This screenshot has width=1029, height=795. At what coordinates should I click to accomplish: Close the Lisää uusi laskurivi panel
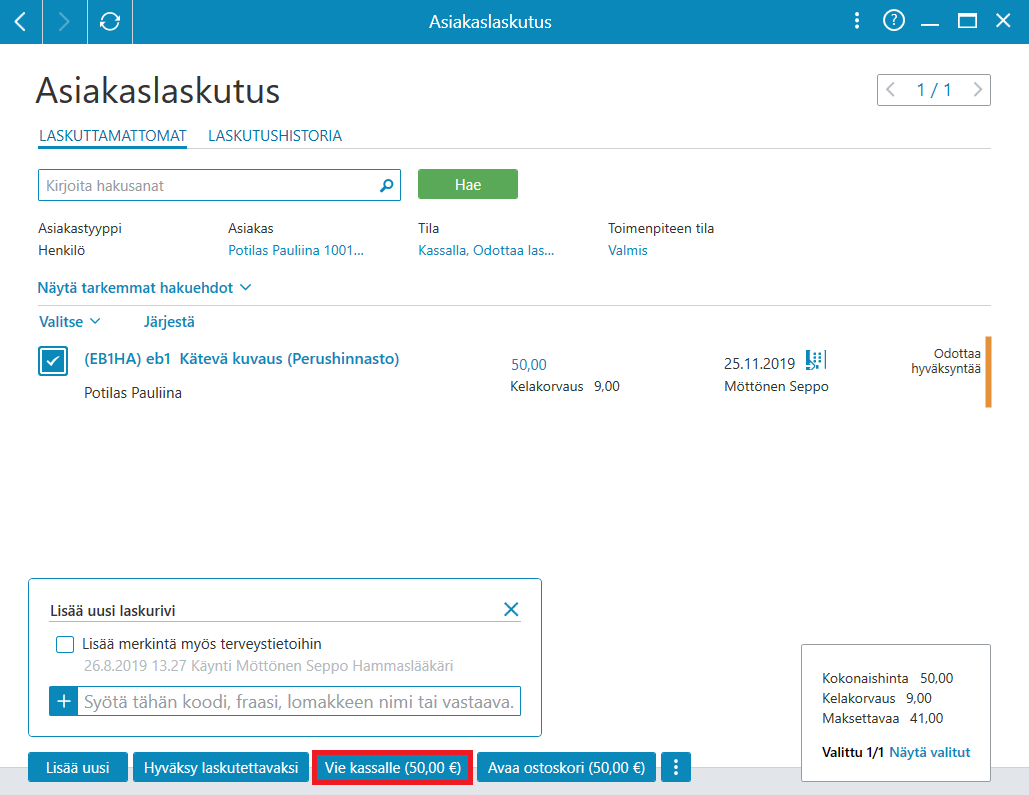coord(511,609)
